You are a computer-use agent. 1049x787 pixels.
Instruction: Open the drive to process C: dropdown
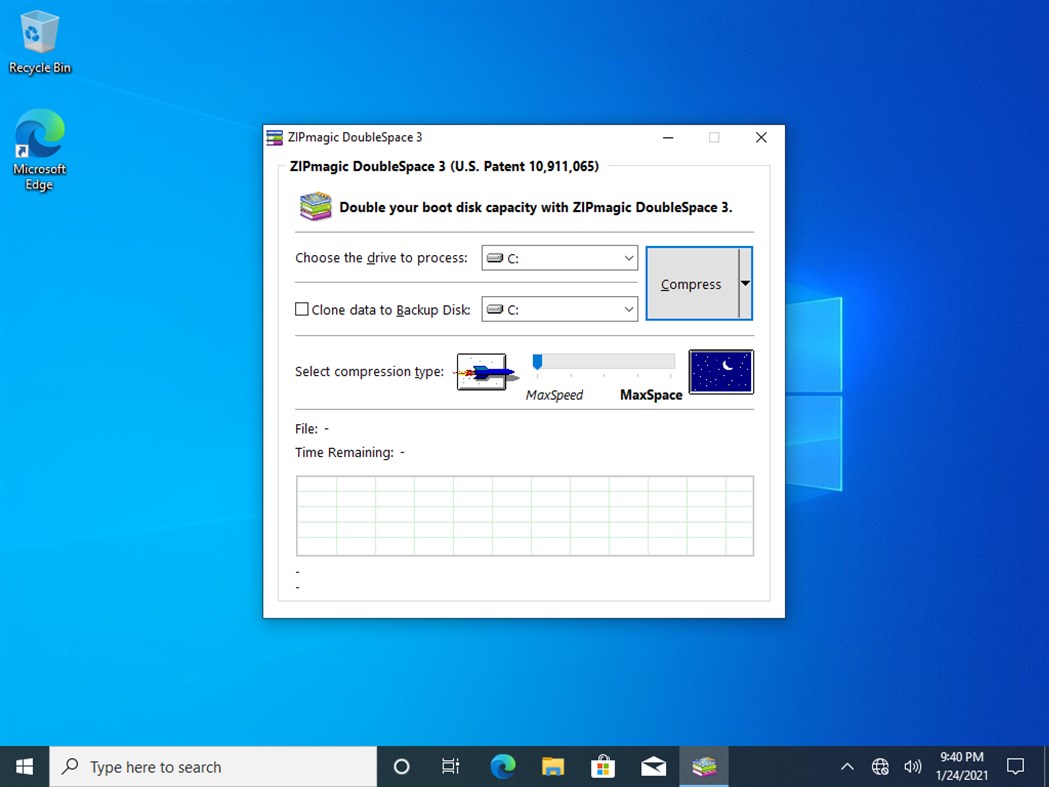pyautogui.click(x=628, y=258)
